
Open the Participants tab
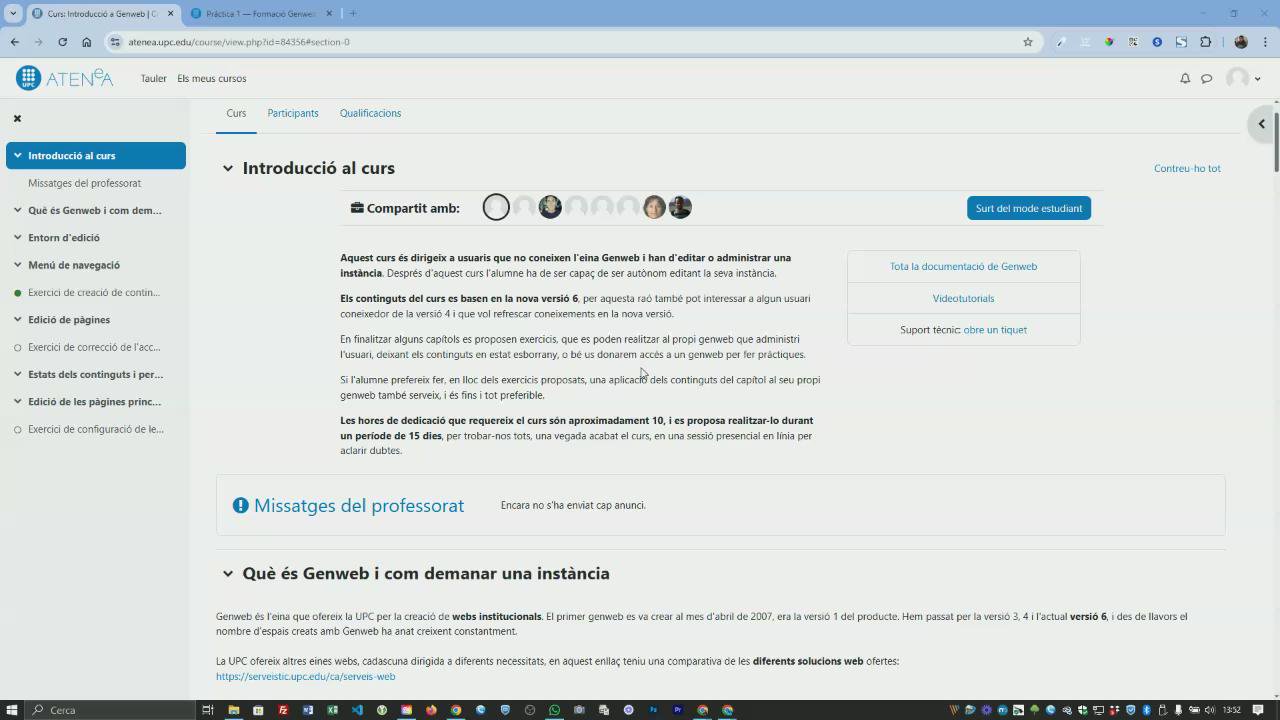pos(293,113)
